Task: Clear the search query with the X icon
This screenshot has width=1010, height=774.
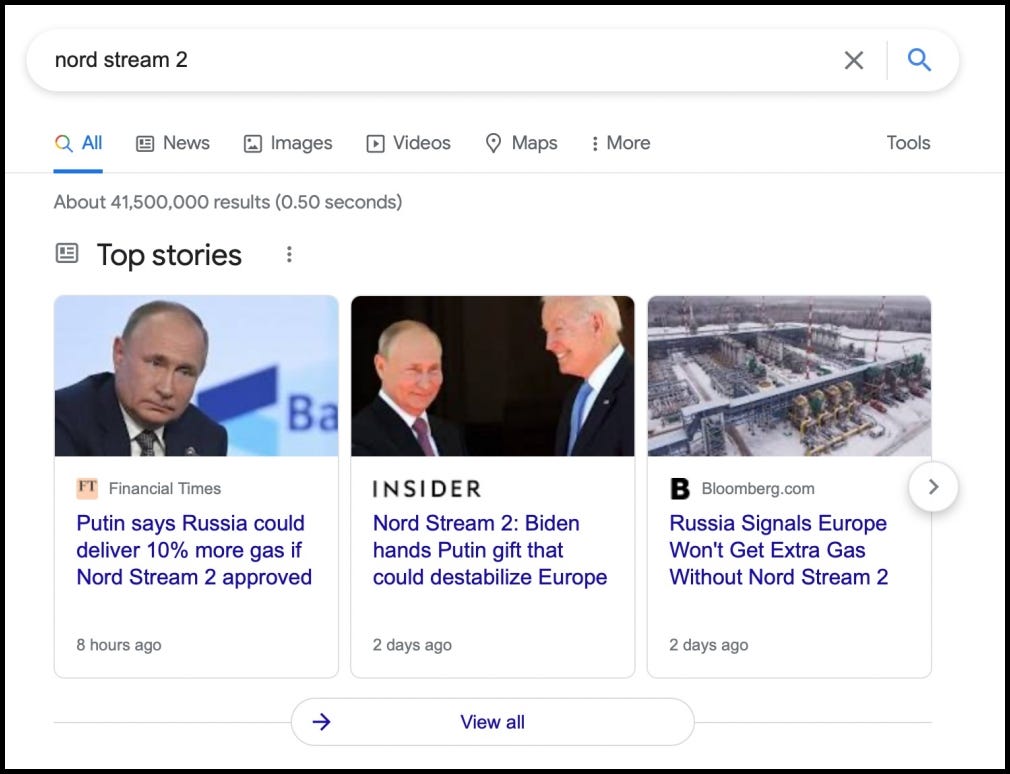Action: point(853,60)
